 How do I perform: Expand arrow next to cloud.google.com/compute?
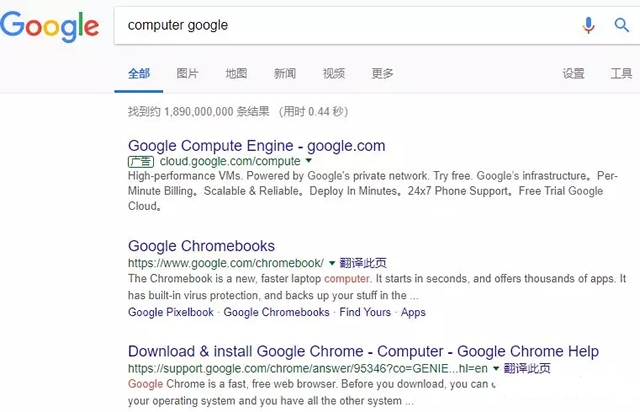[x=309, y=161]
